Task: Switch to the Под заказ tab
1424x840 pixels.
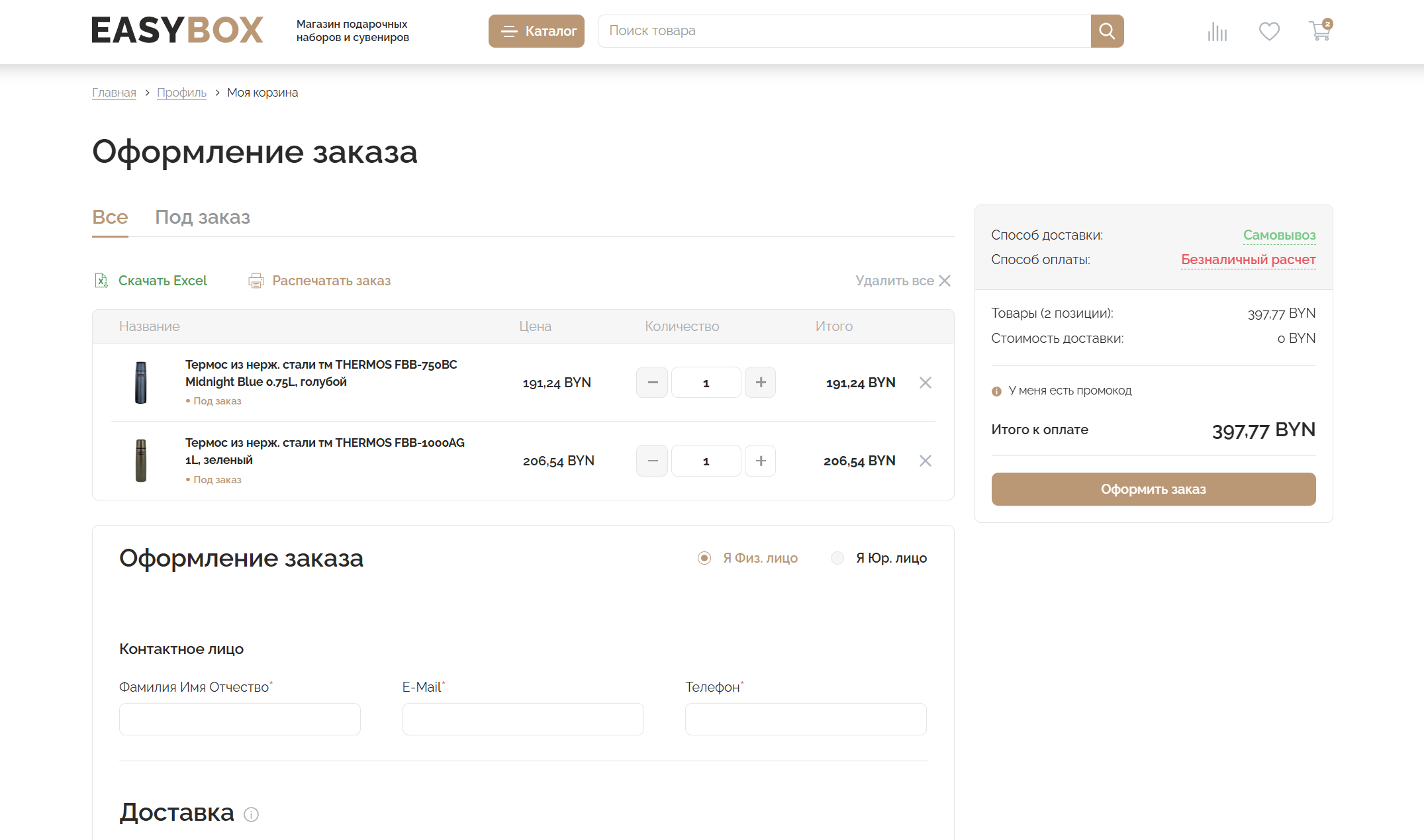Action: (203, 217)
